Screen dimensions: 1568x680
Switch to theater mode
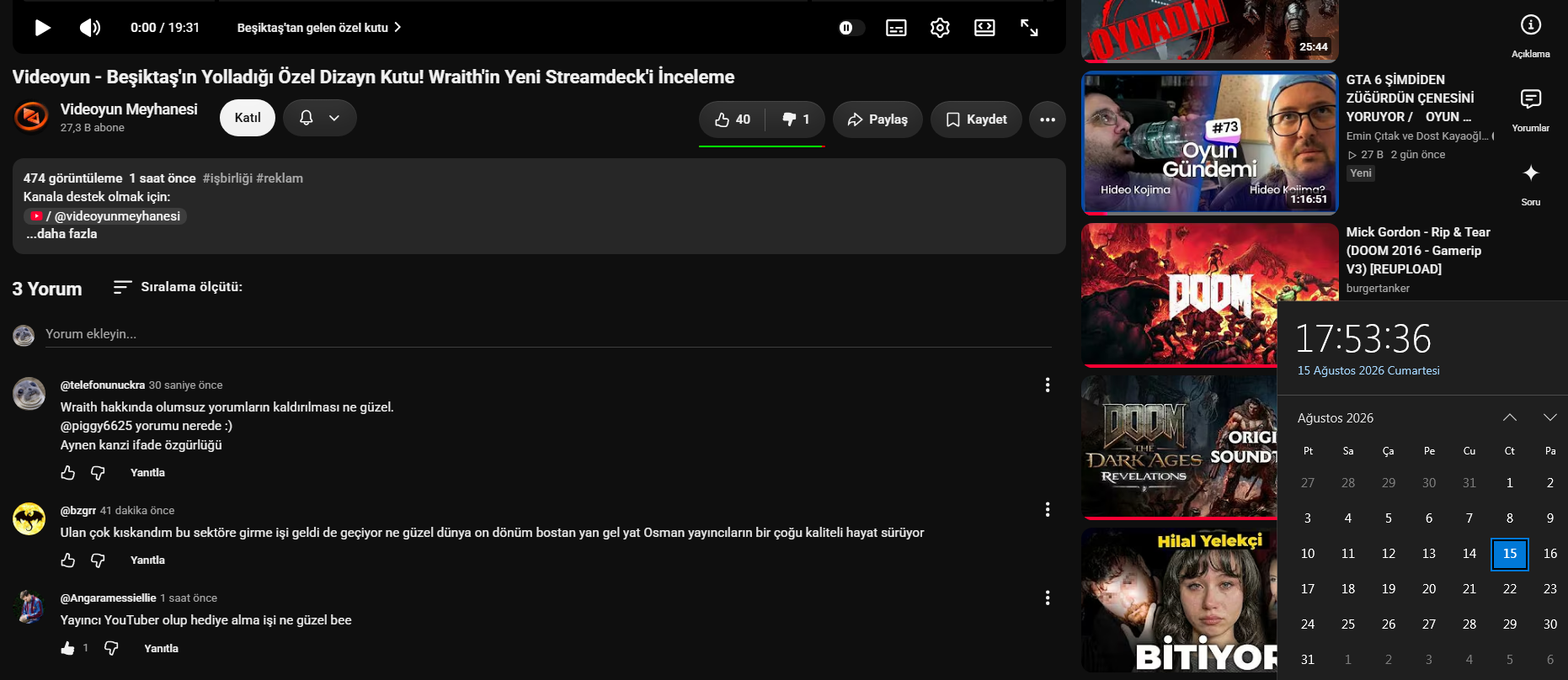click(x=984, y=28)
